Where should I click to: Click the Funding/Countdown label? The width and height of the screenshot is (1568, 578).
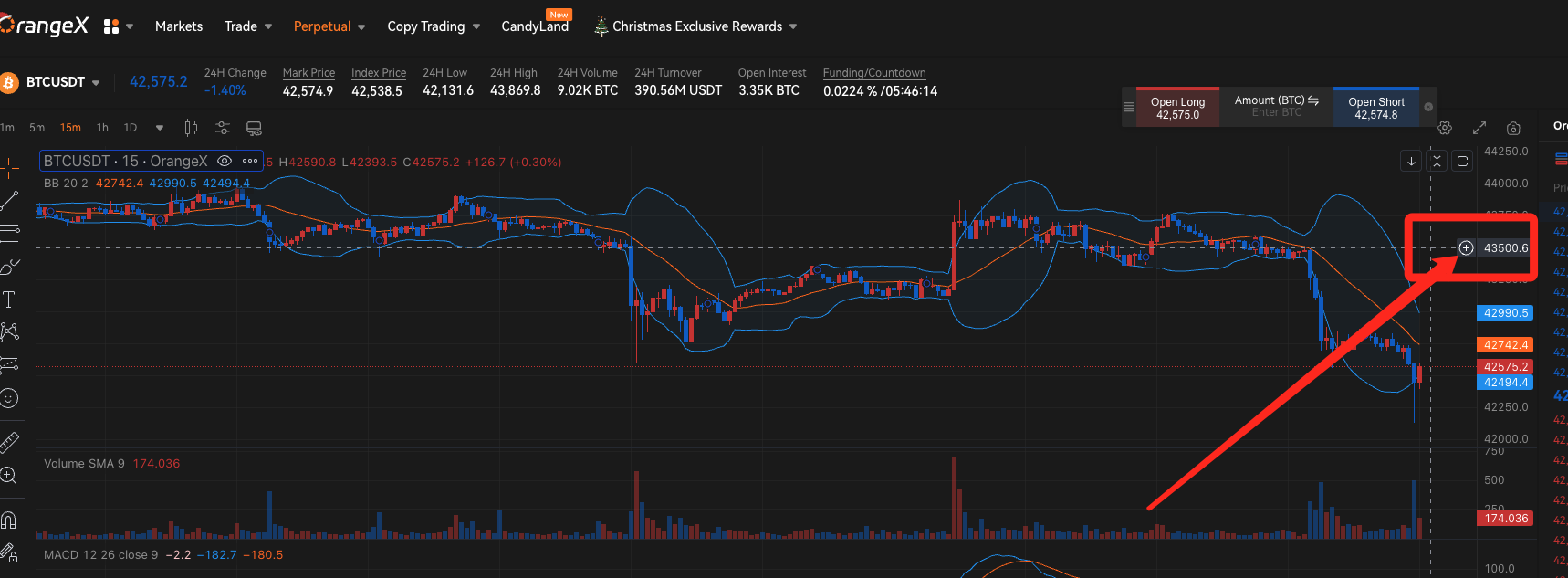pos(874,73)
